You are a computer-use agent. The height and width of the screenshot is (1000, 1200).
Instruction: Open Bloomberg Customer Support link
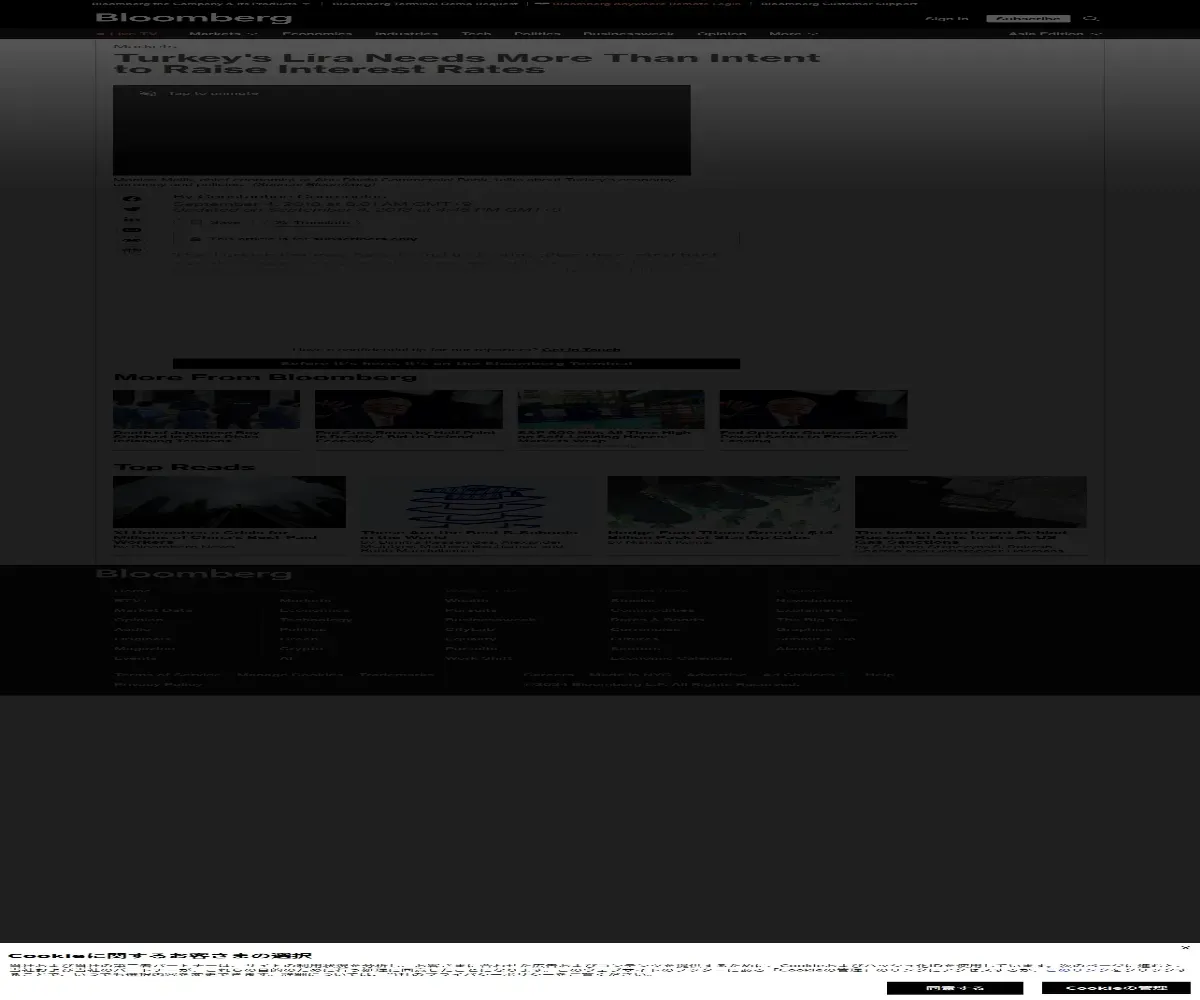838,3
